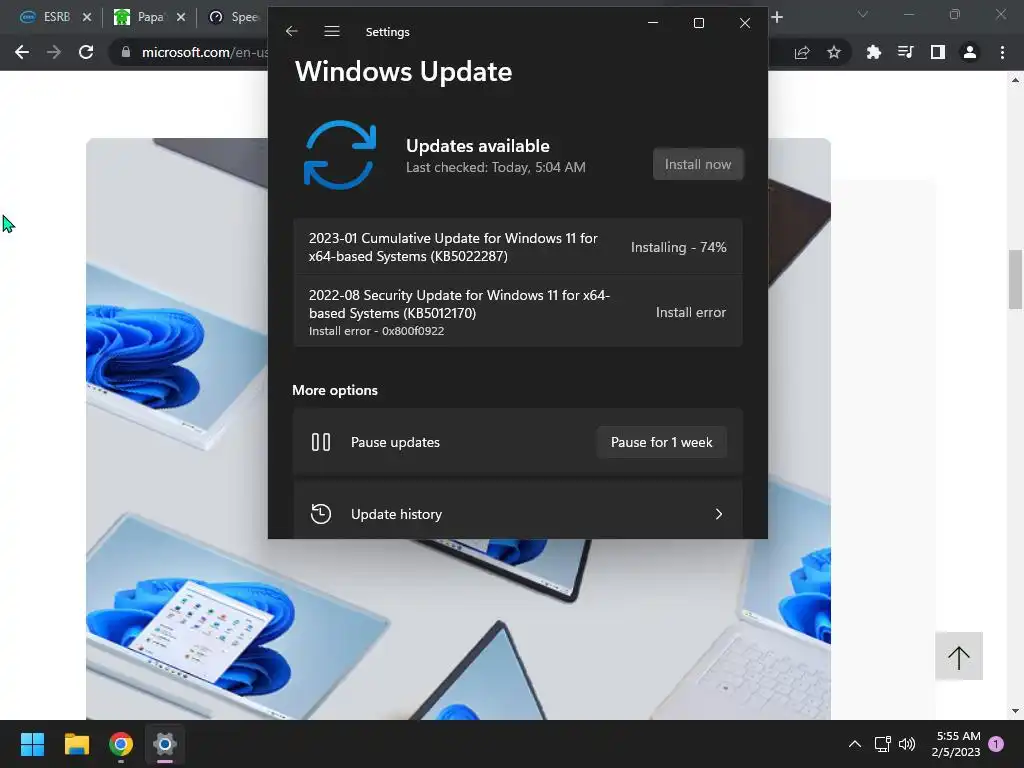Show hidden icons in the system tray
Image resolution: width=1024 pixels, height=768 pixels.
854,744
